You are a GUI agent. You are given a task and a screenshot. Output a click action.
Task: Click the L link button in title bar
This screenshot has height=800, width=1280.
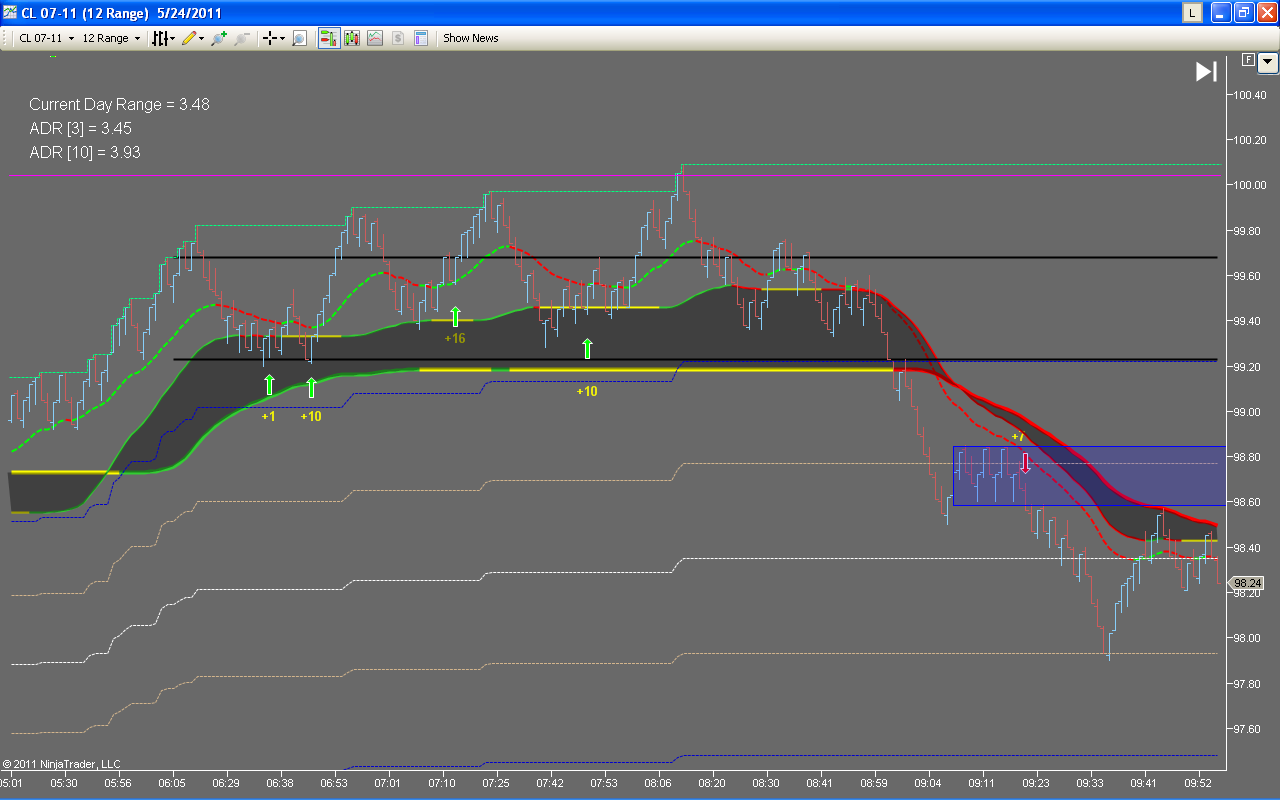coord(1192,12)
